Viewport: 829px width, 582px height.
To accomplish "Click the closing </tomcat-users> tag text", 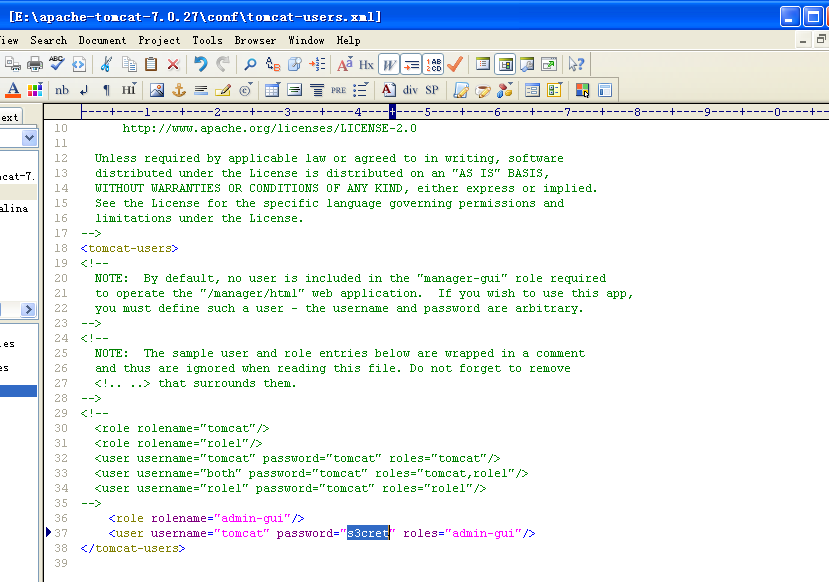I will 133,548.
